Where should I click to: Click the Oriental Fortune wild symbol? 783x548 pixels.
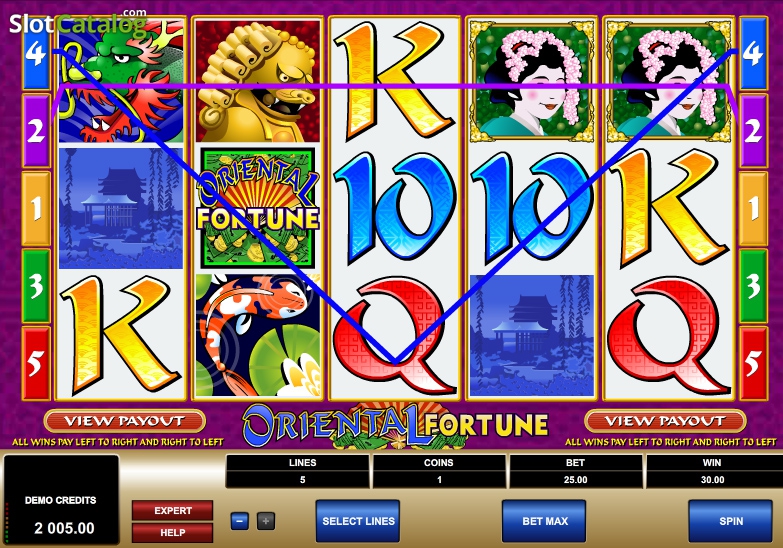(258, 208)
